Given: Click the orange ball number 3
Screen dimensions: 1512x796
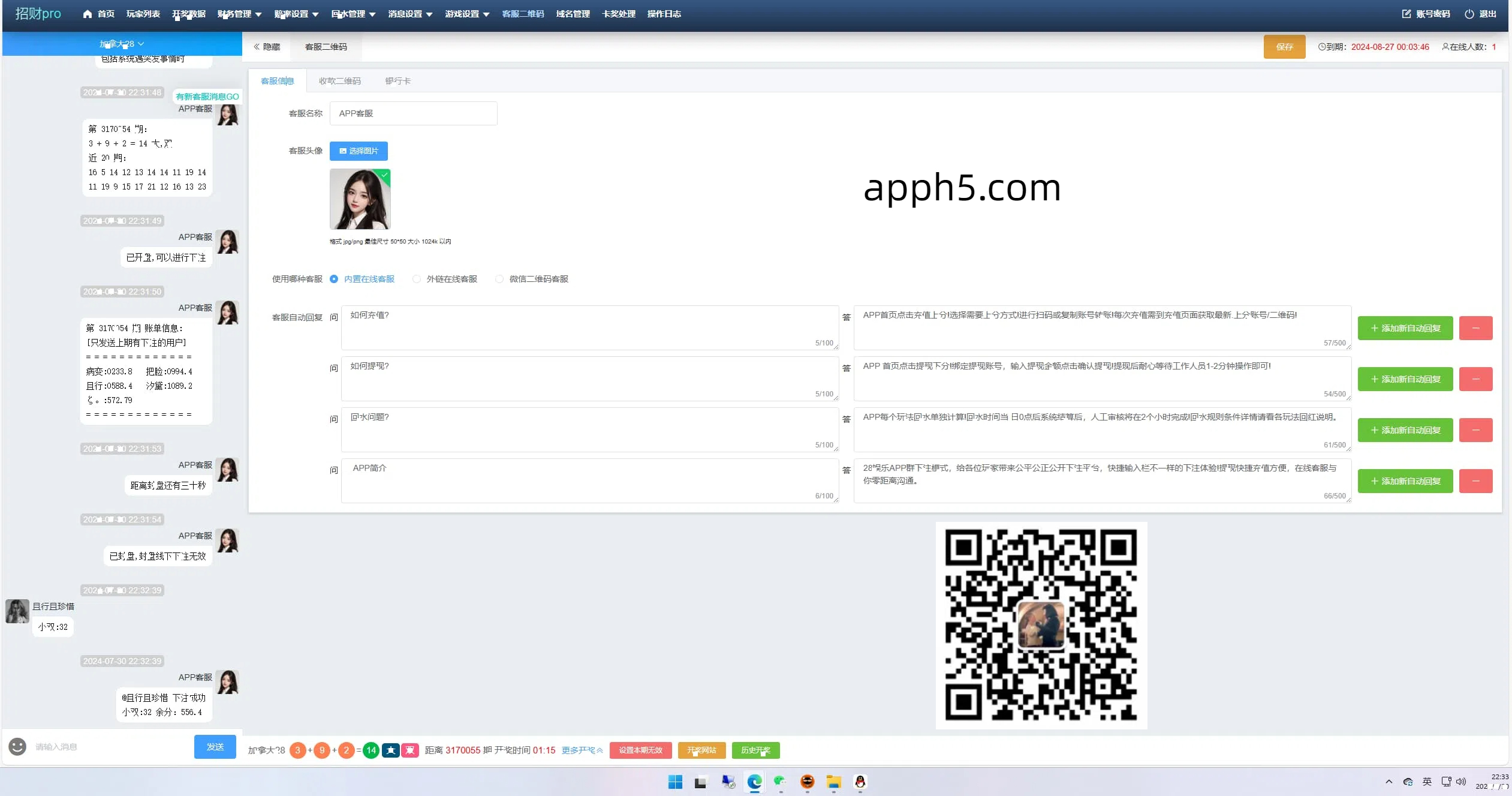Looking at the screenshot, I should (x=297, y=750).
